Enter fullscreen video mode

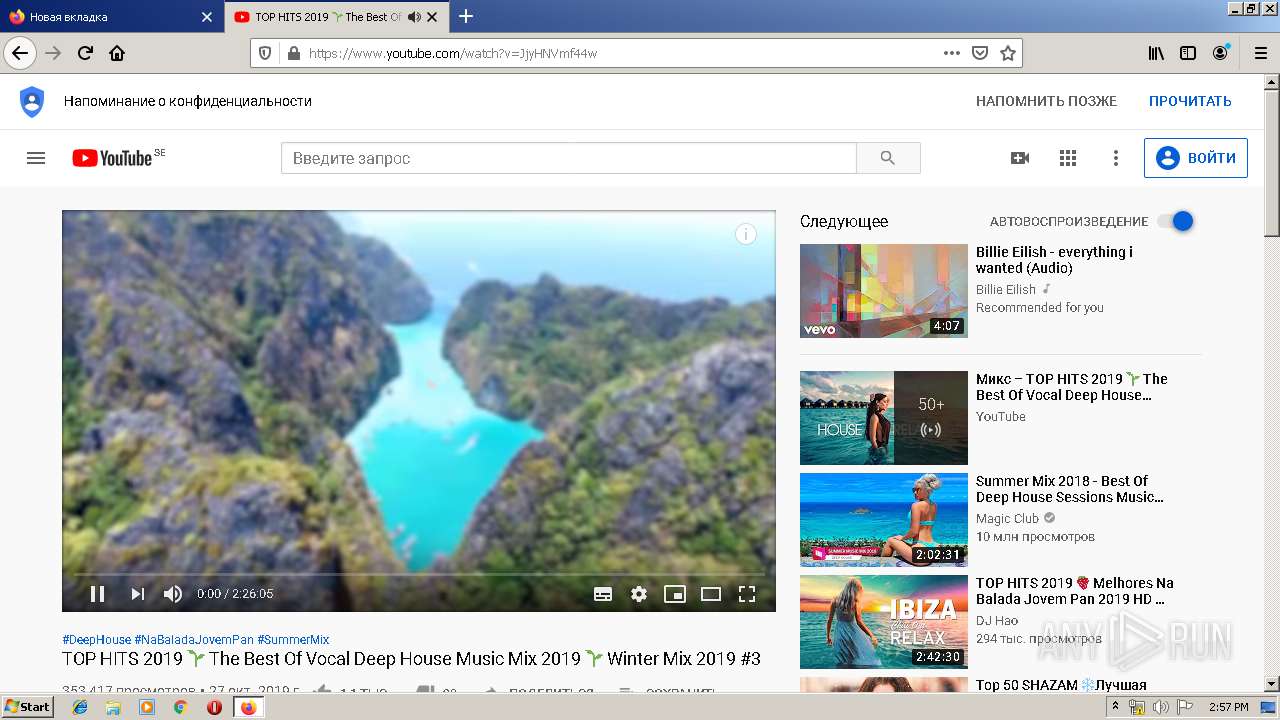[747, 594]
